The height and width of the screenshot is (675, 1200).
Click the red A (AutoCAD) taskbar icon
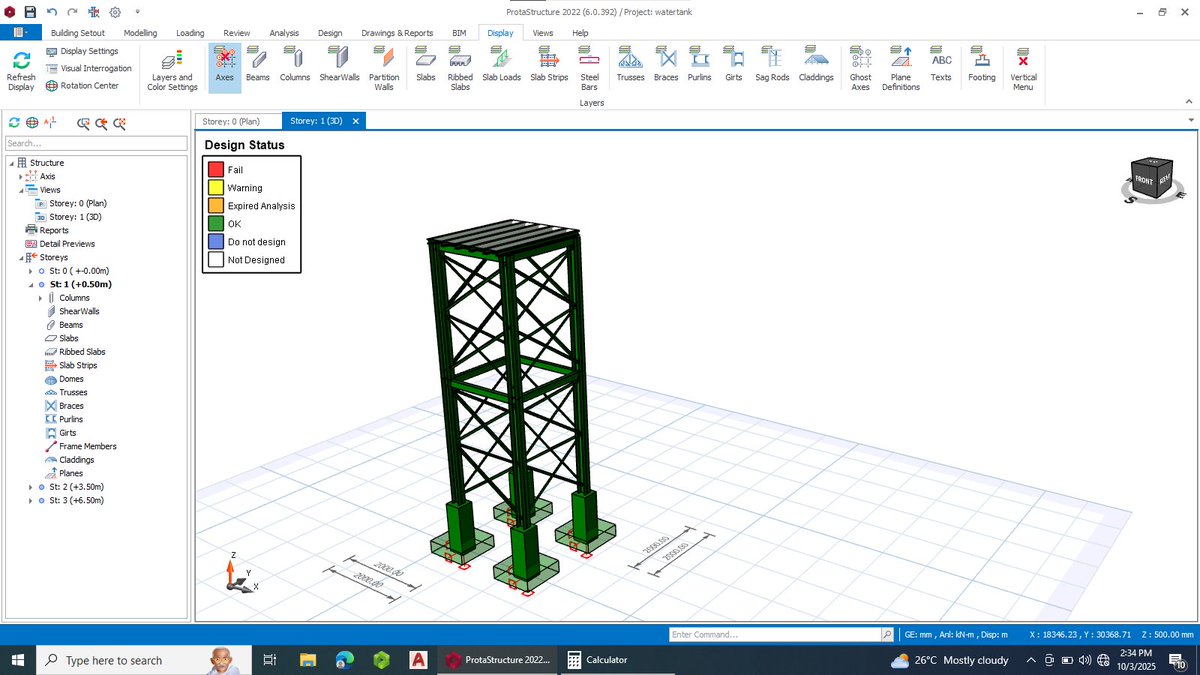(x=419, y=660)
